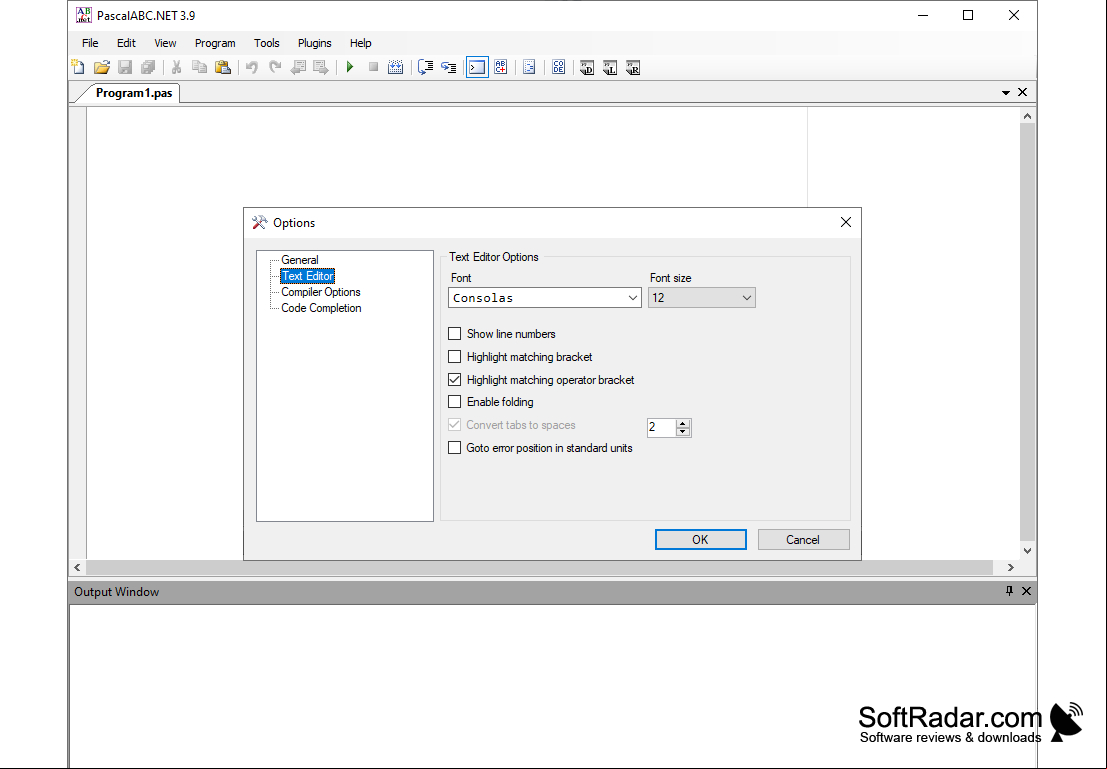The image size is (1107, 769).
Task: Click the Navigate Forward toolbar icon
Action: click(321, 67)
